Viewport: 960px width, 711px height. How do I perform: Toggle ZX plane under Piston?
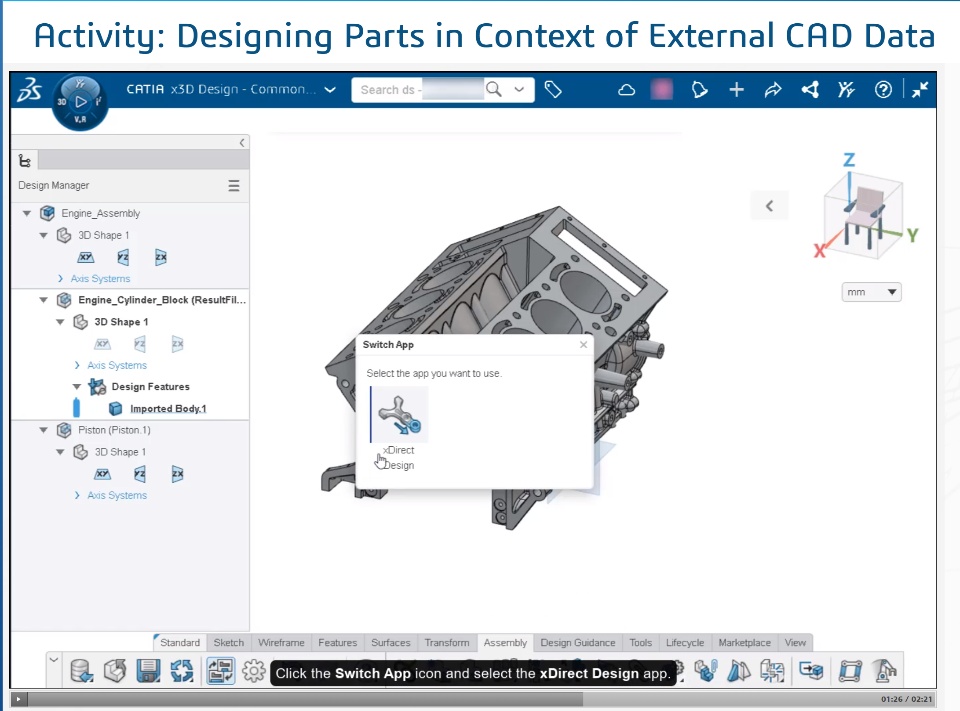click(177, 474)
